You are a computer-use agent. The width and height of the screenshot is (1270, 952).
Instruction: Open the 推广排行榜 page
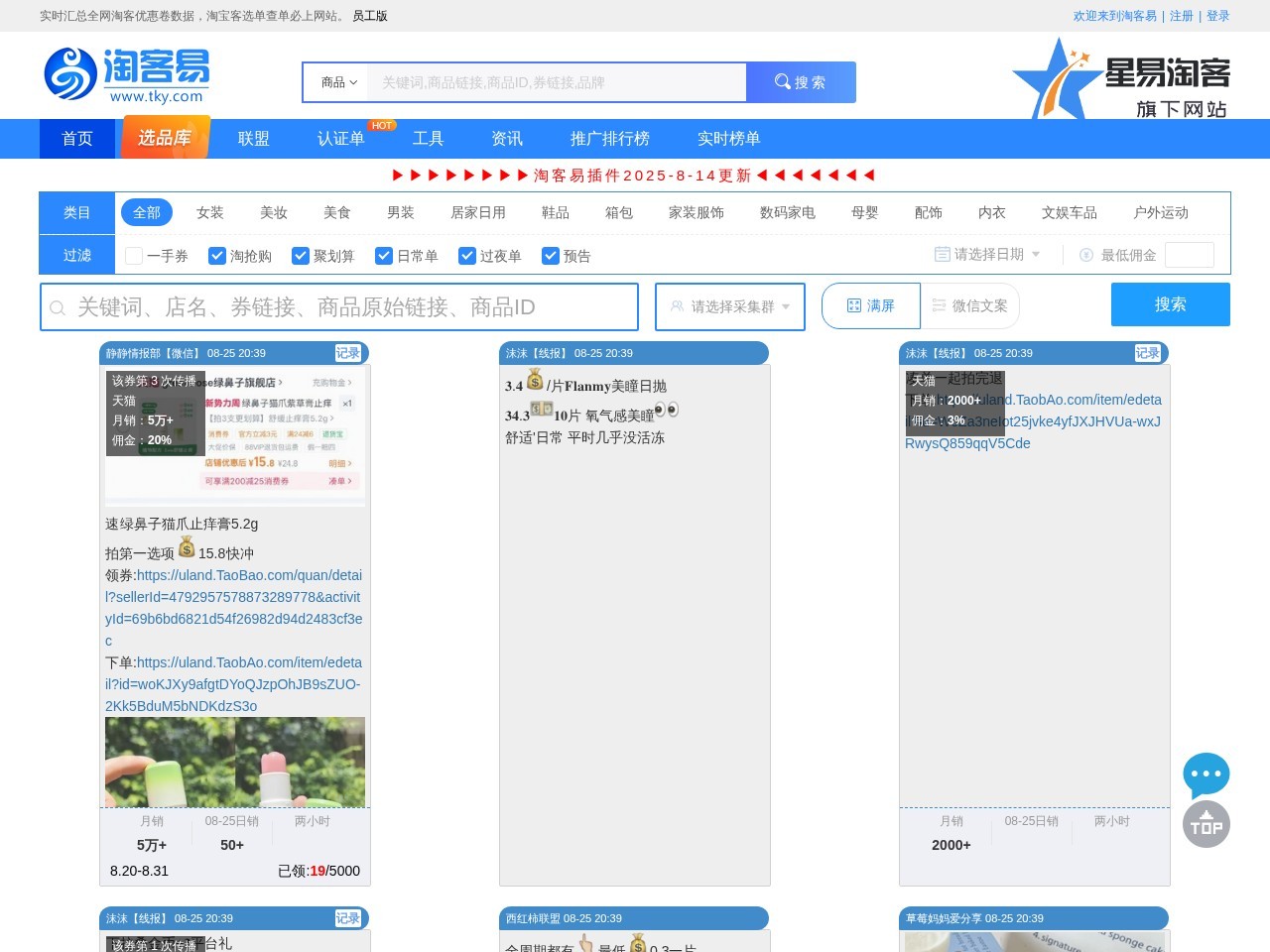[610, 139]
